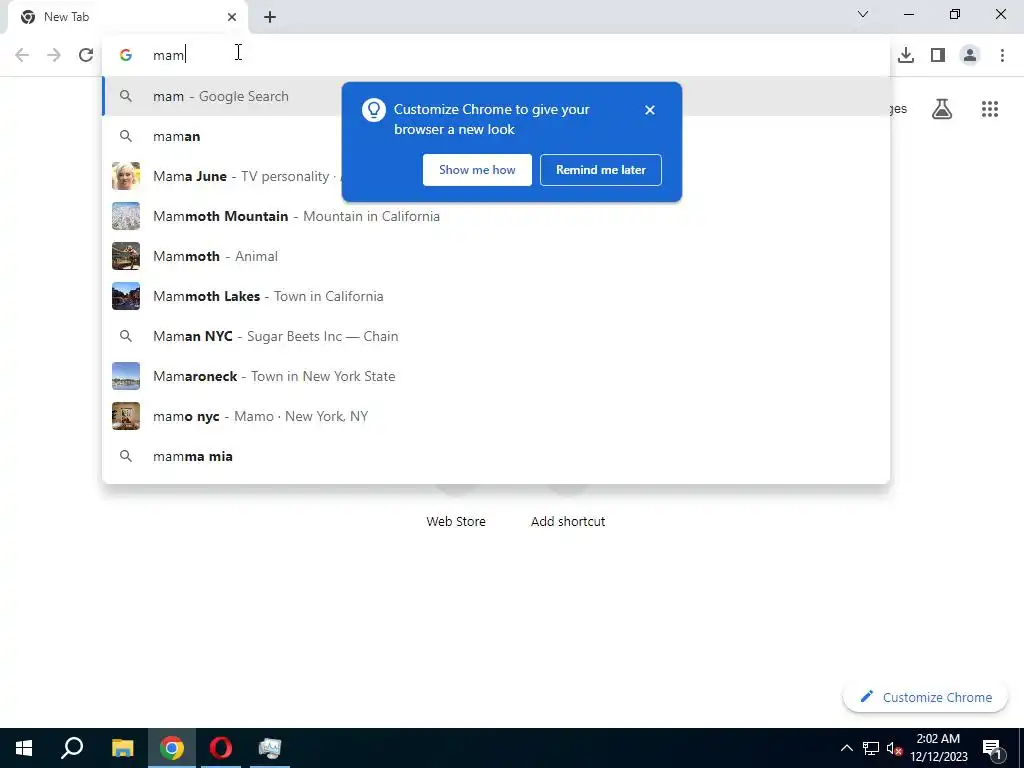Go forward using the forward arrow
This screenshot has height=768, width=1024.
[54, 55]
